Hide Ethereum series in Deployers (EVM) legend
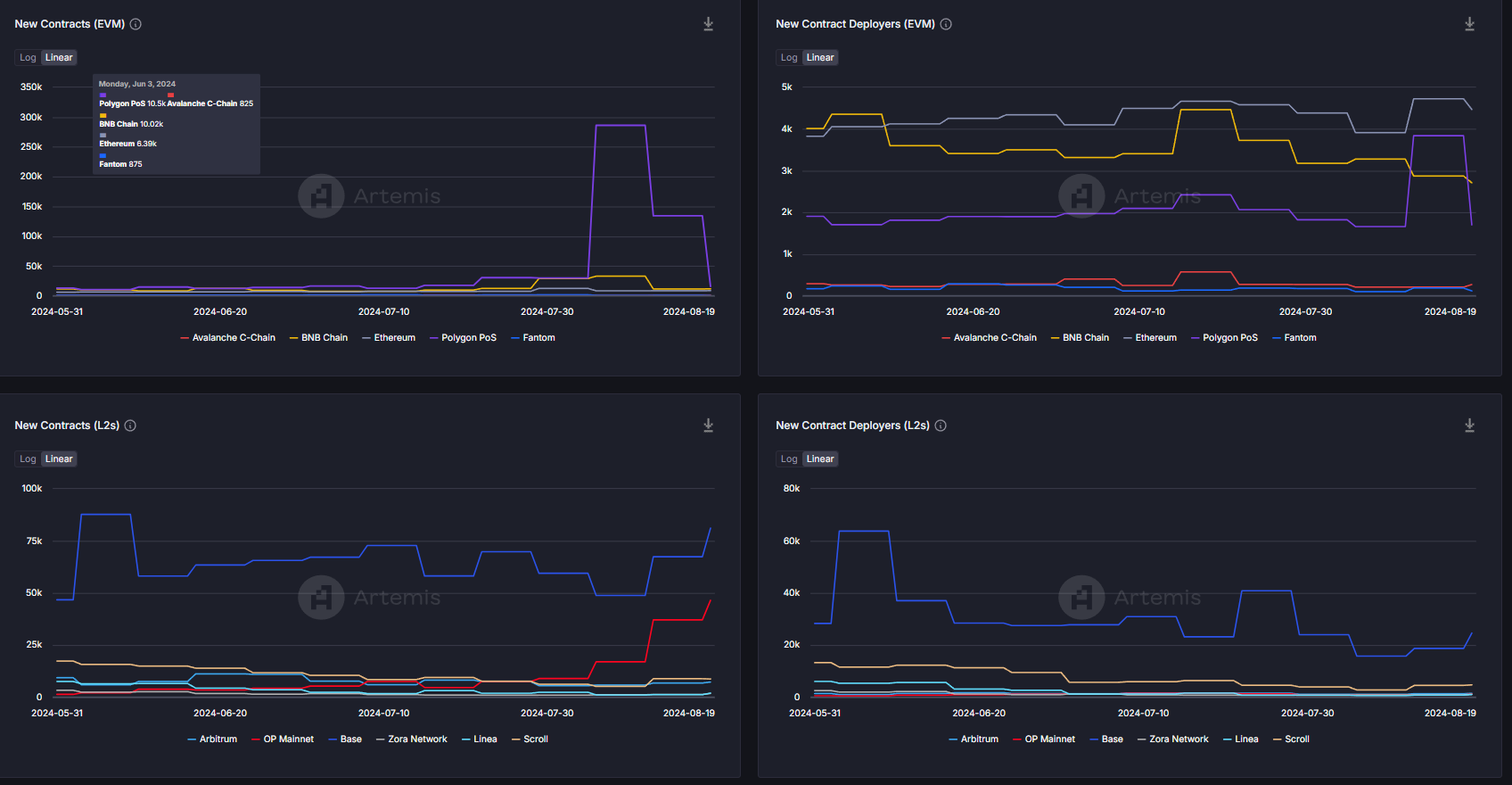The image size is (1512, 785). [1150, 338]
